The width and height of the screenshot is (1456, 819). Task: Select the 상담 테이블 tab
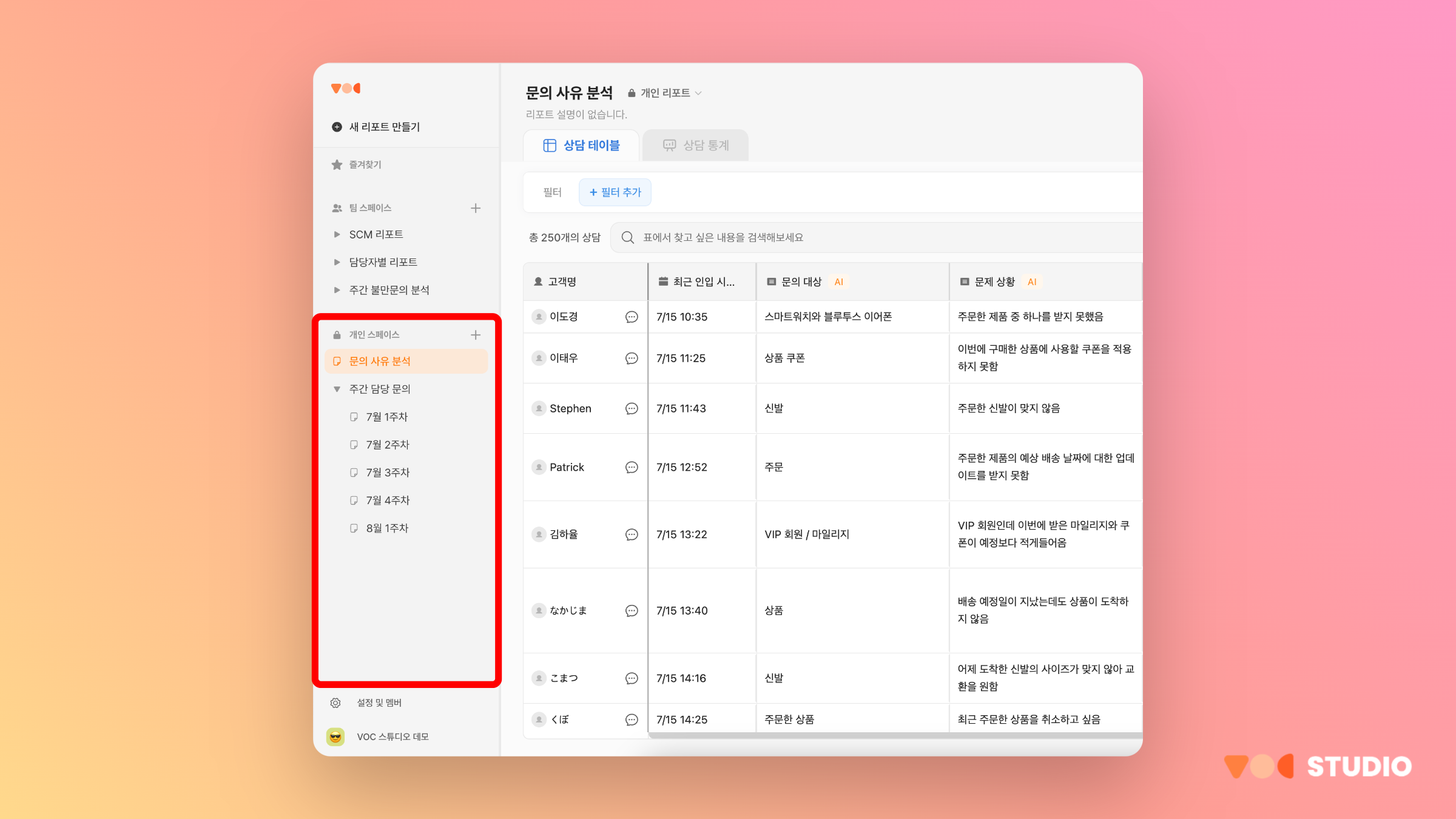tap(581, 146)
